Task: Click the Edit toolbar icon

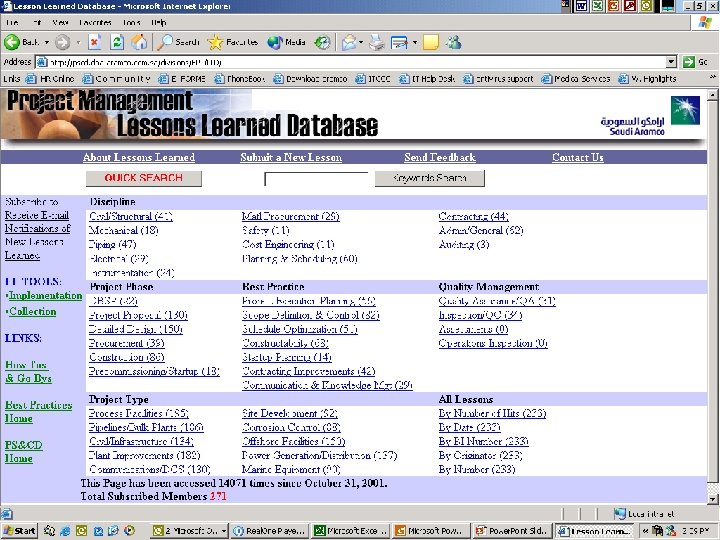Action: [399, 43]
